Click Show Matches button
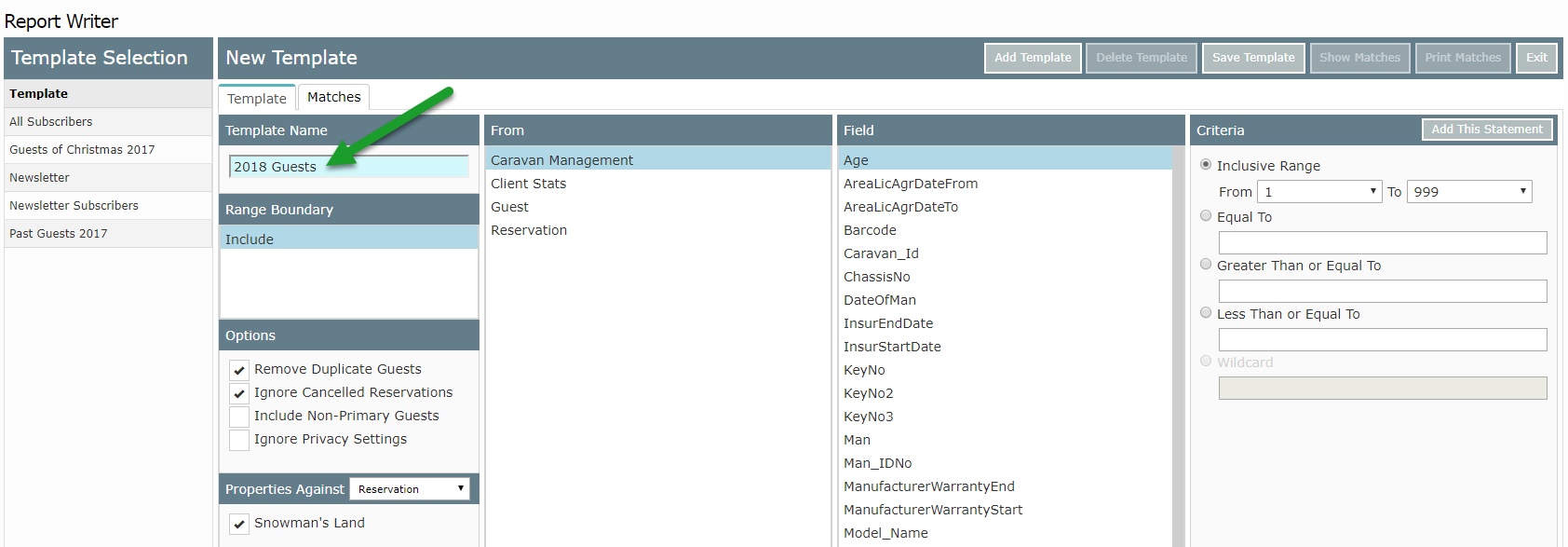This screenshot has width=1568, height=547. [x=1359, y=58]
